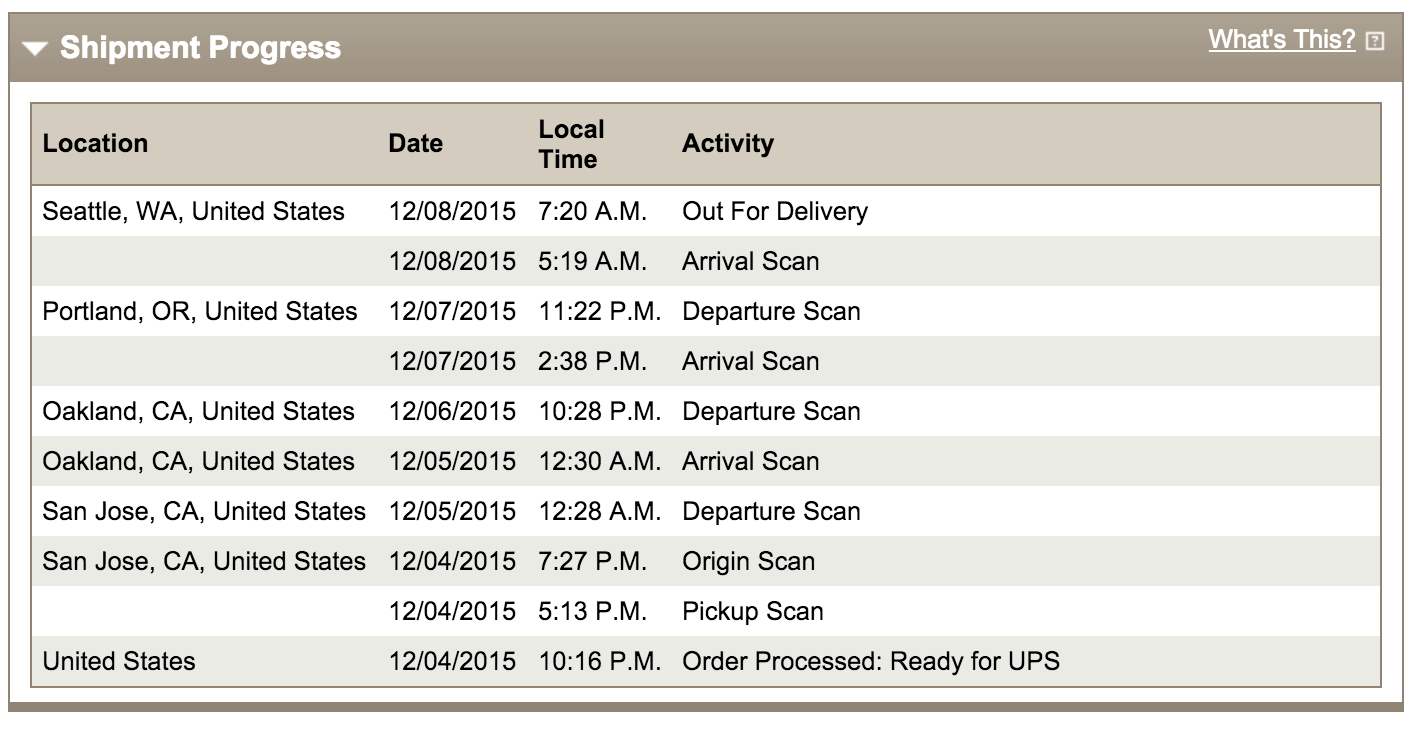Viewport: 1414px width, 732px height.
Task: Click the Pickup Scan activity entry
Action: click(x=752, y=611)
